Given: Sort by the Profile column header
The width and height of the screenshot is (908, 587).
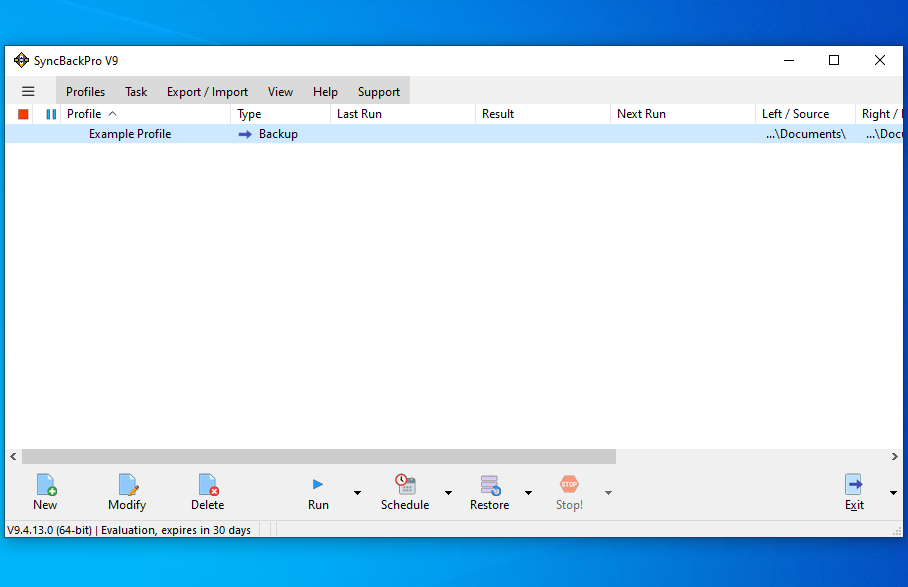Looking at the screenshot, I should coord(145,114).
